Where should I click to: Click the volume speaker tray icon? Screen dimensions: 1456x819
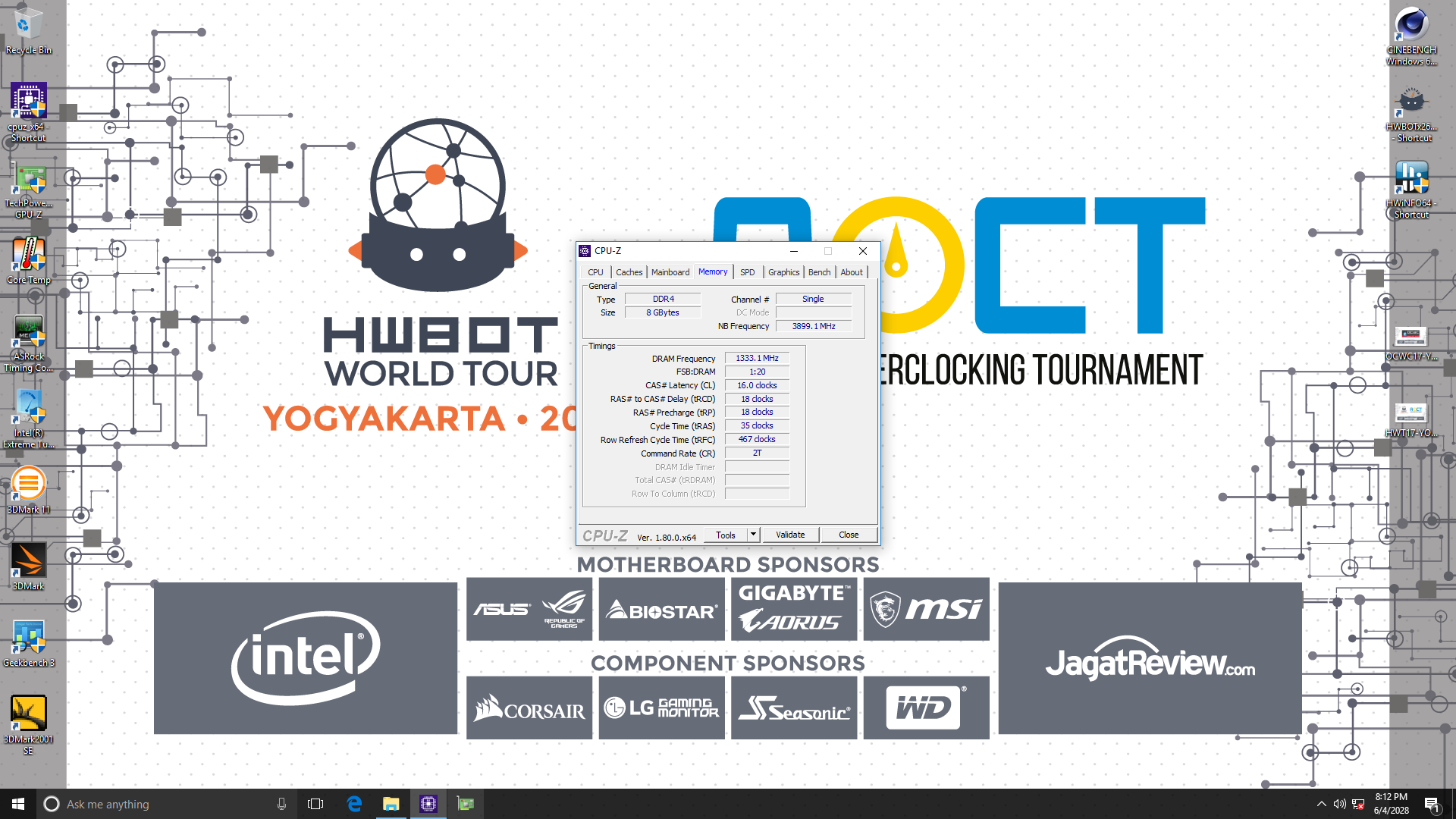click(x=1339, y=804)
